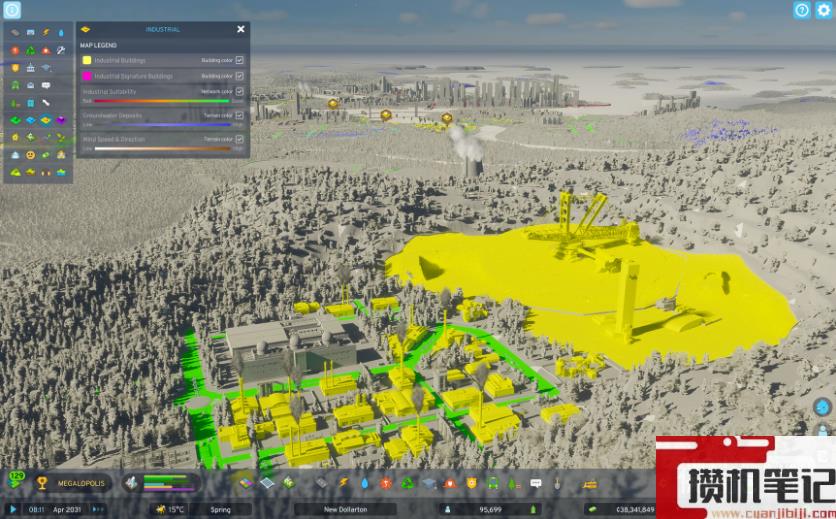The width and height of the screenshot is (836, 519).
Task: Select the Electricity info view lightning icon
Action: point(46,33)
